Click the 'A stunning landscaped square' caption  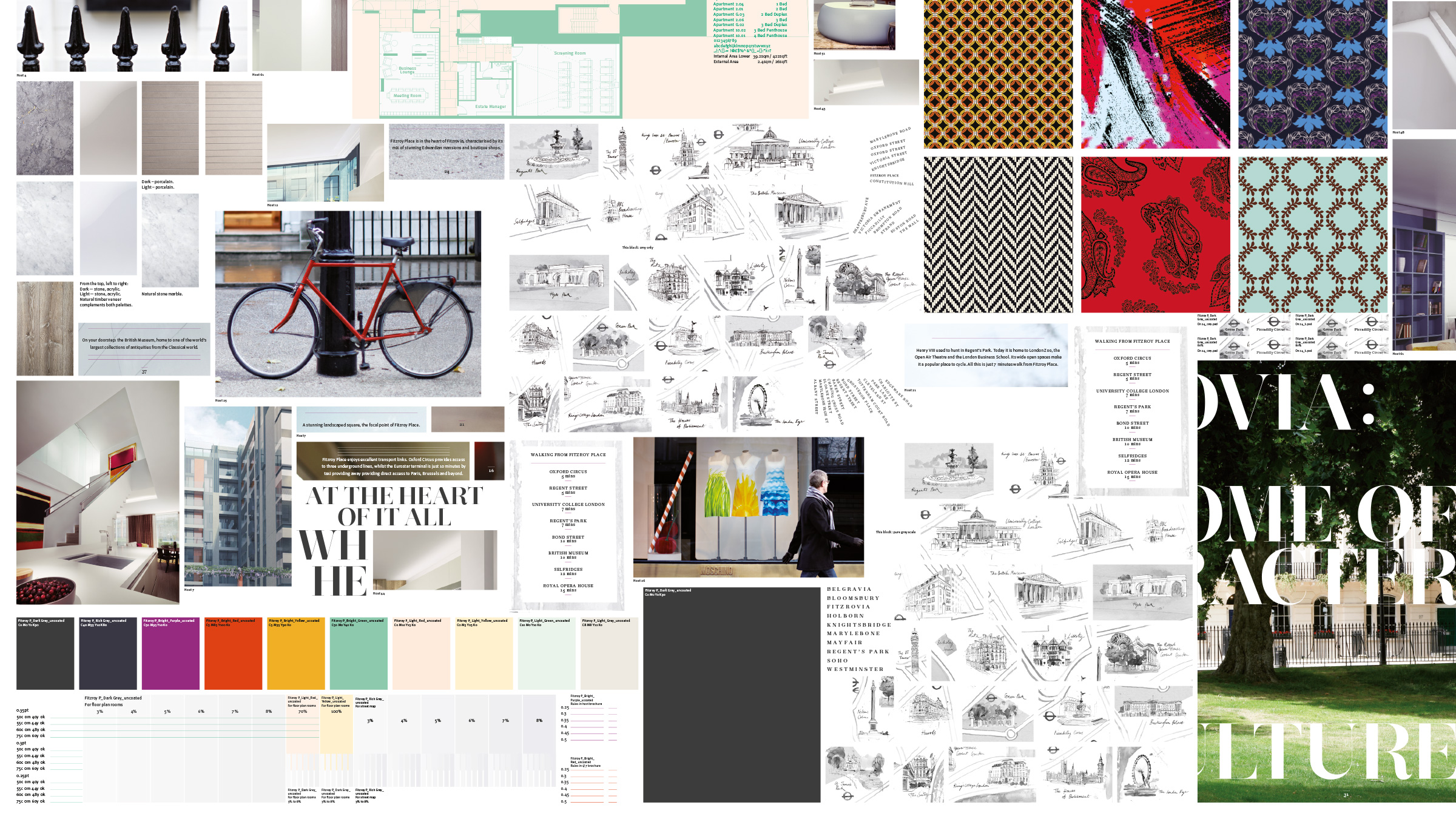[361, 425]
